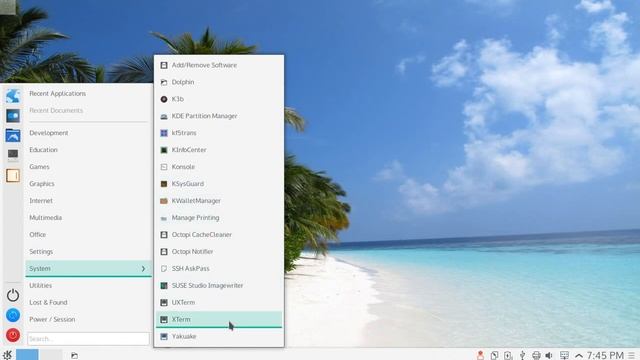This screenshot has height=360, width=640.
Task: Open the Multimedia category
Action: click(x=88, y=218)
